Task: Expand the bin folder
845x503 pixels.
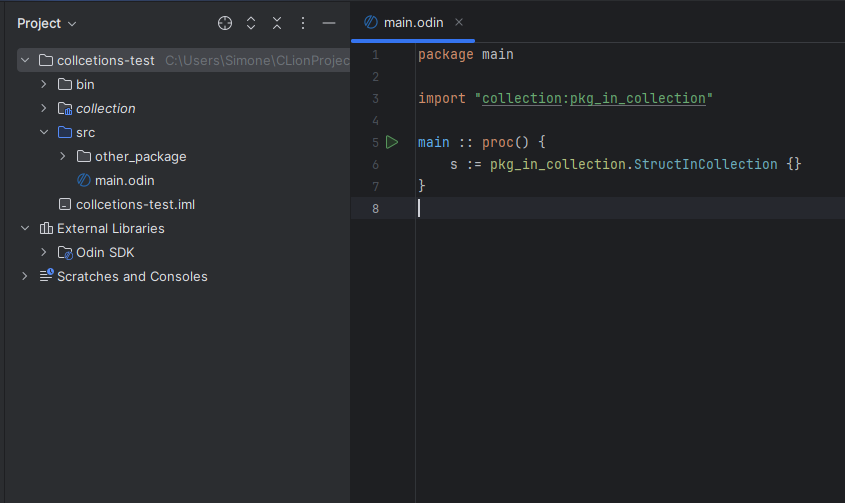Action: click(x=44, y=84)
